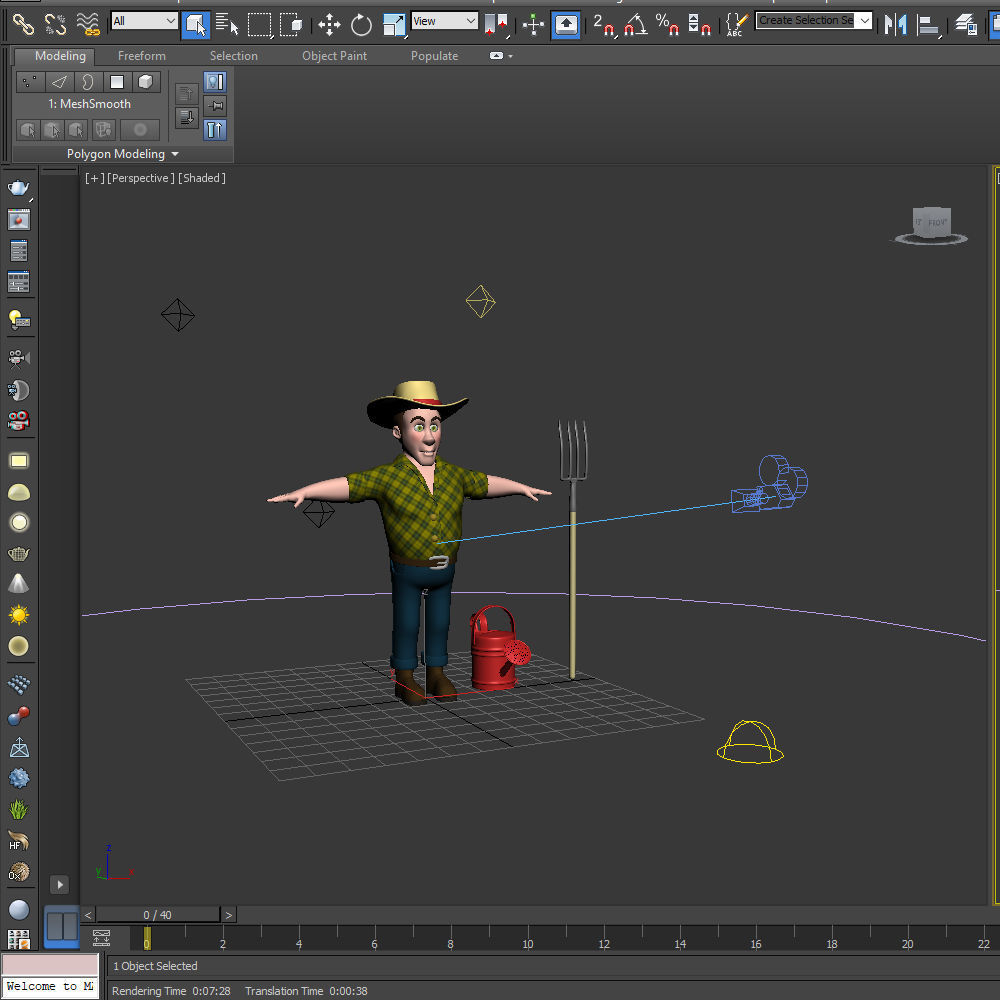Open the [Shaded] viewport shading menu
Viewport: 1000px width, 1000px height.
[x=202, y=178]
